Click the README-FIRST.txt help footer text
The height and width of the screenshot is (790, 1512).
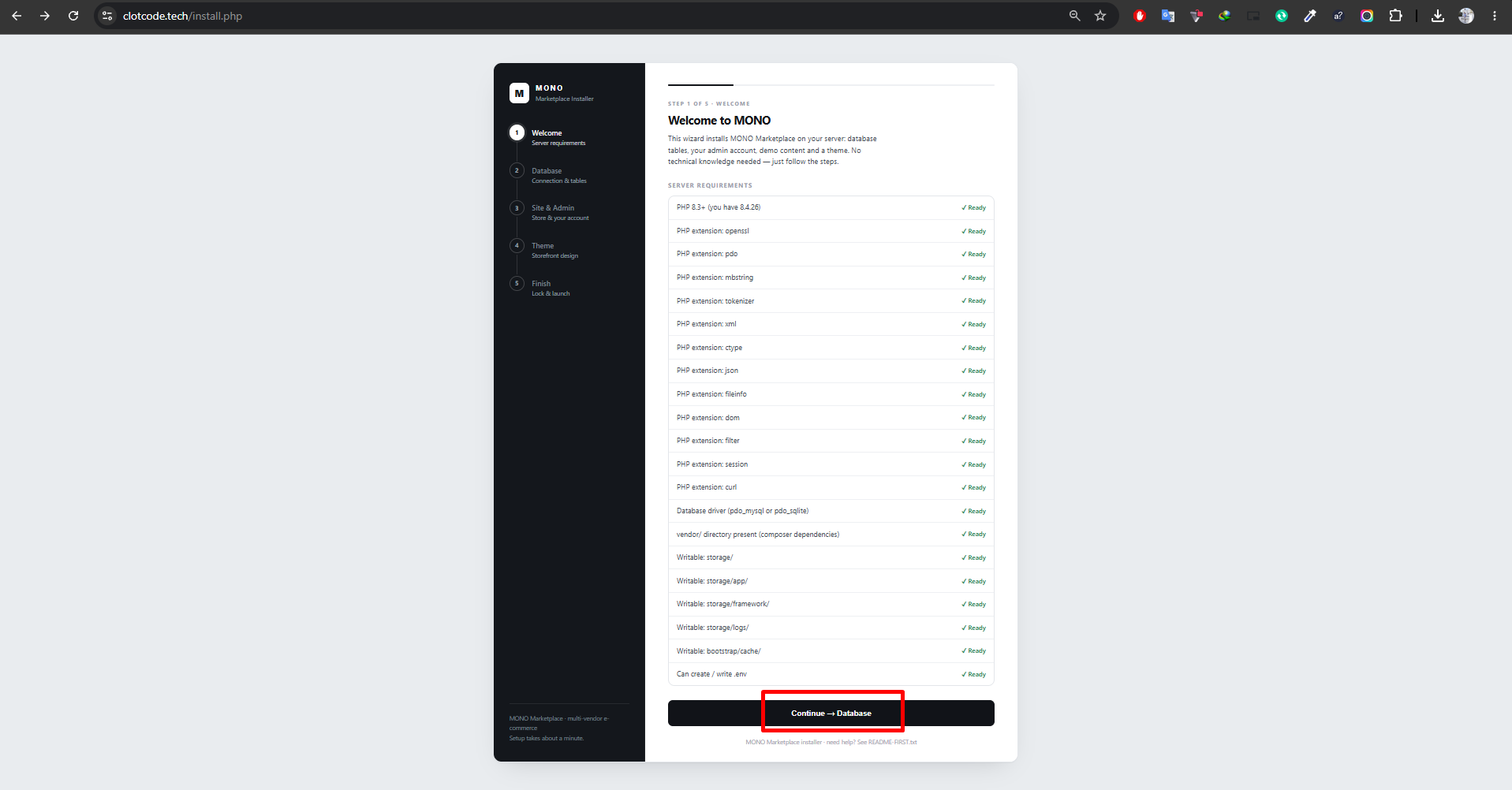[831, 742]
